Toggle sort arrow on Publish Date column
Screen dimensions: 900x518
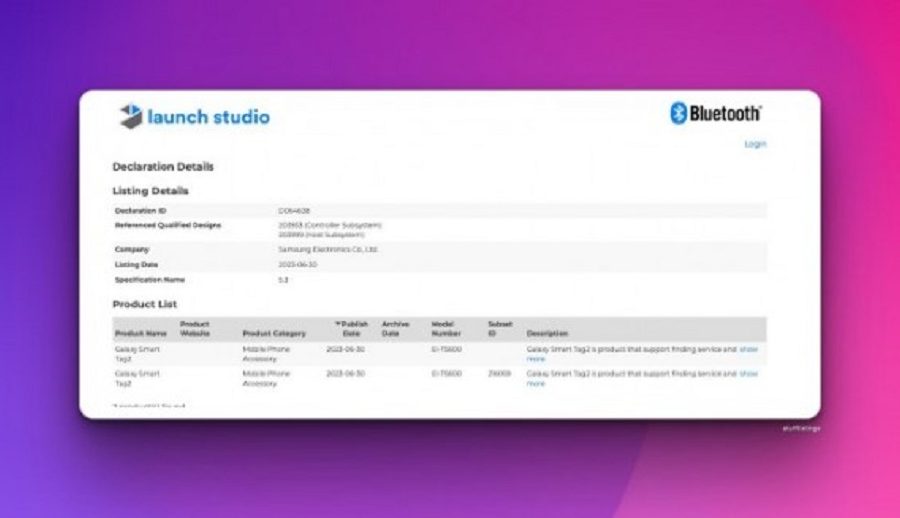point(337,324)
